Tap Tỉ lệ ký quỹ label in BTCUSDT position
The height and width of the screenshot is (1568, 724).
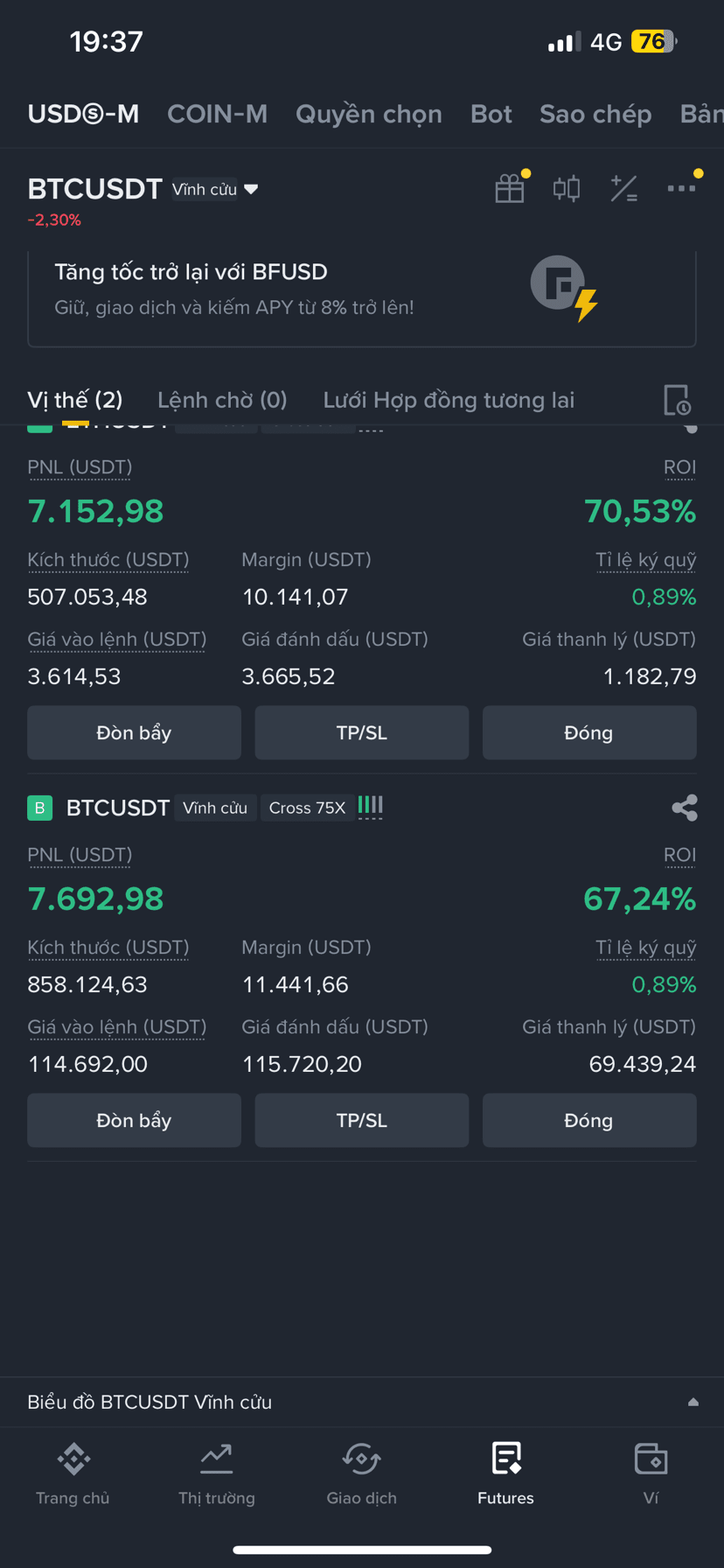coord(646,948)
